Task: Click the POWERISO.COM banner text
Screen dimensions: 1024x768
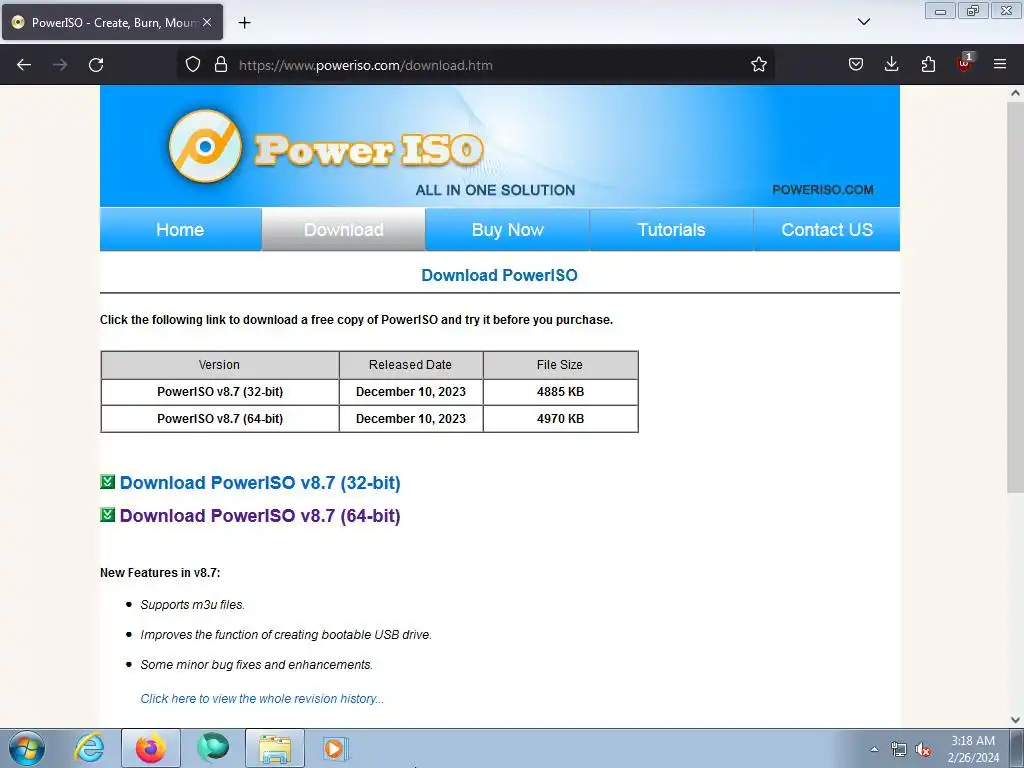Action: (x=823, y=190)
